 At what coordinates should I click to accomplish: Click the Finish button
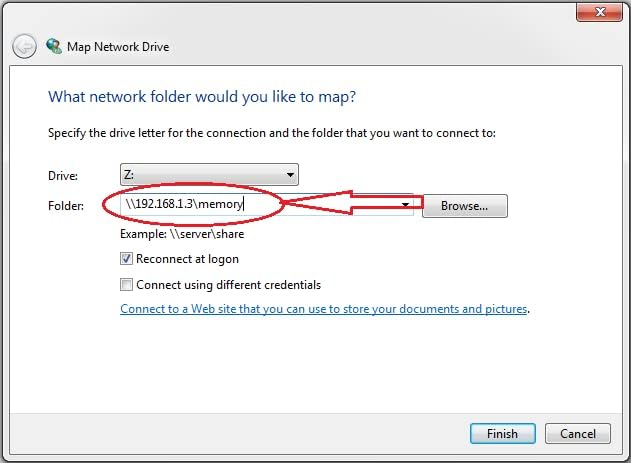click(502, 434)
